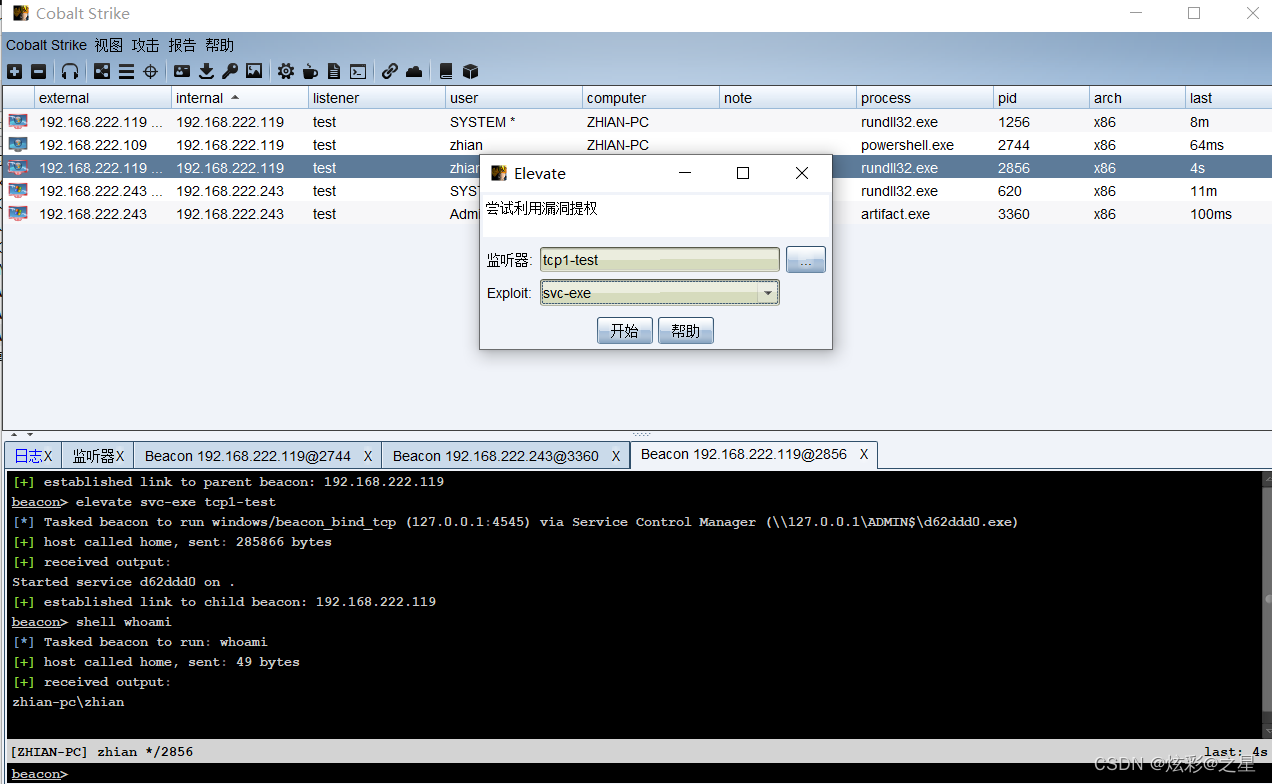Click the session icon for artifact.exe row

click(18, 214)
